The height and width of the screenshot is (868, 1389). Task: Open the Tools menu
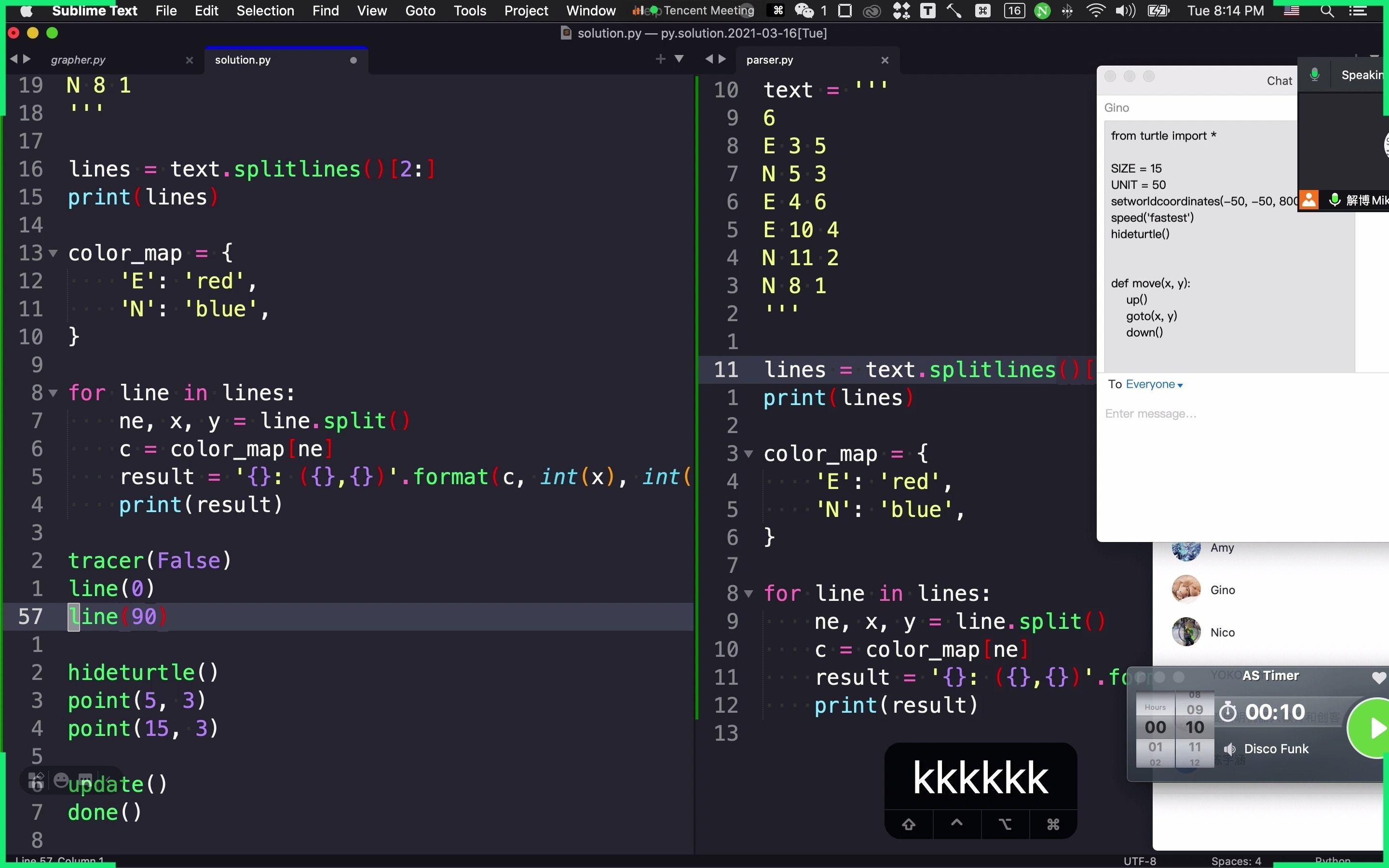pos(469,11)
